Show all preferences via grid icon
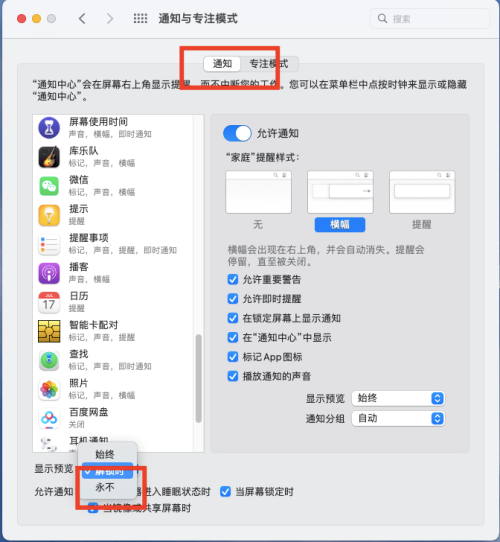This screenshot has width=500, height=542. [140, 18]
